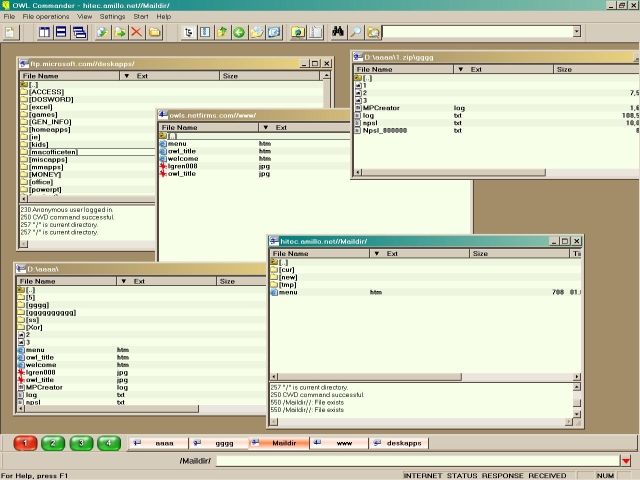The image size is (640, 480).
Task: Open the [games] folder in ftp.microsoft.com window
Action: point(42,114)
